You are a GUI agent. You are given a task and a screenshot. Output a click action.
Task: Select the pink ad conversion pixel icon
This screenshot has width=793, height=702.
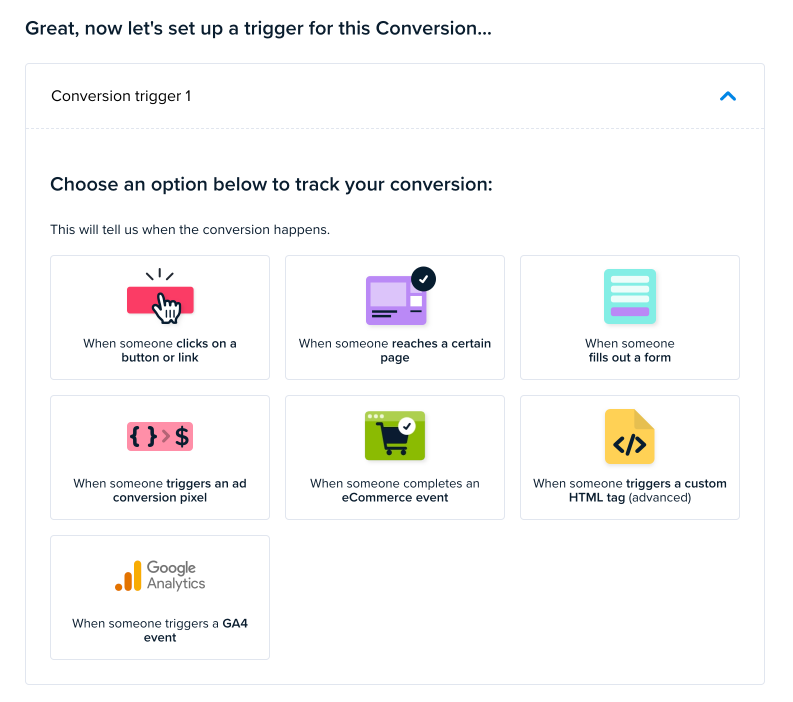(160, 436)
